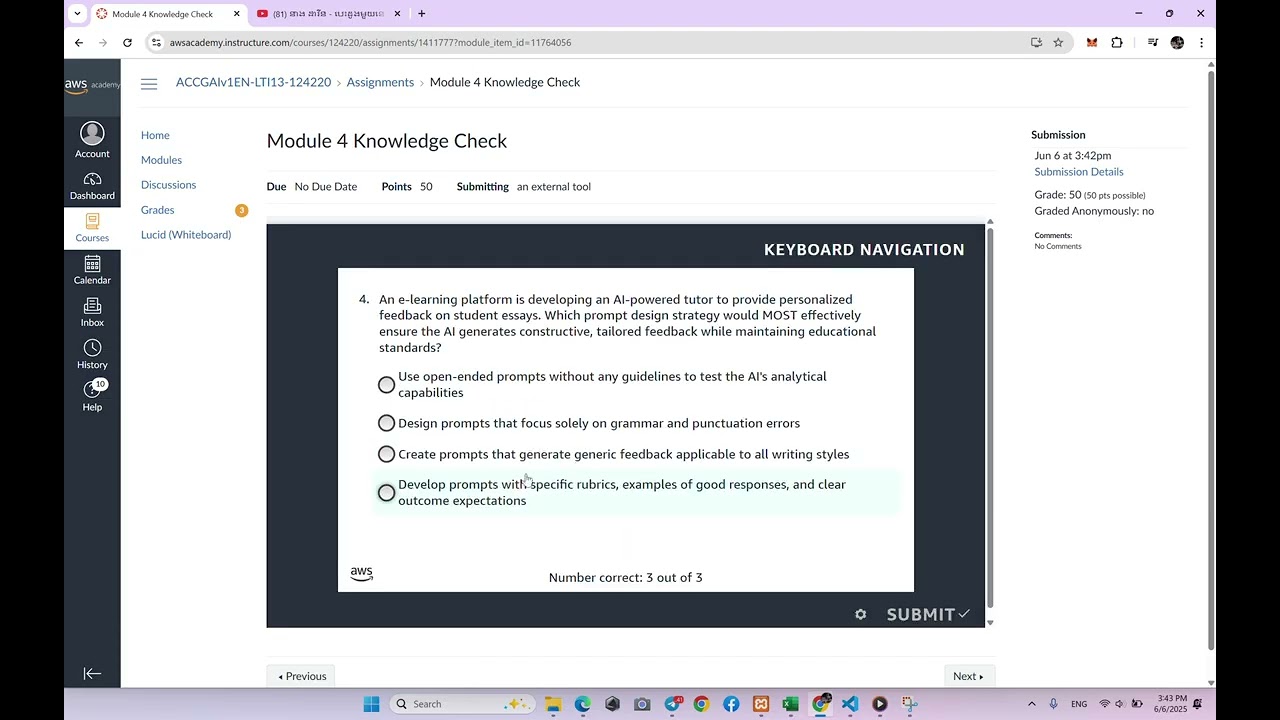Click the AWS Academy logo
Image resolution: width=1280 pixels, height=720 pixels.
point(92,86)
